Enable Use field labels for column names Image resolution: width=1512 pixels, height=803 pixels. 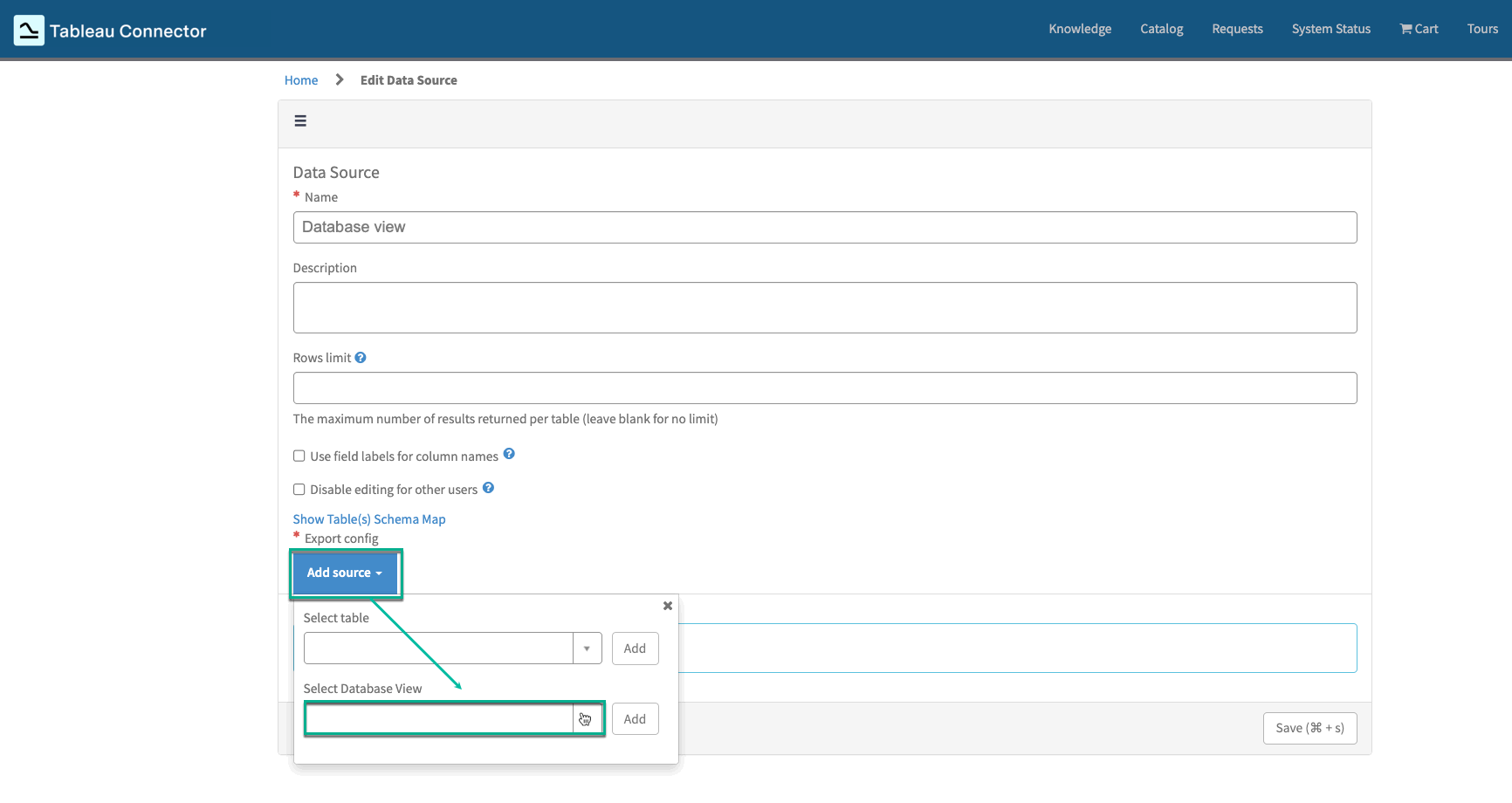click(298, 456)
